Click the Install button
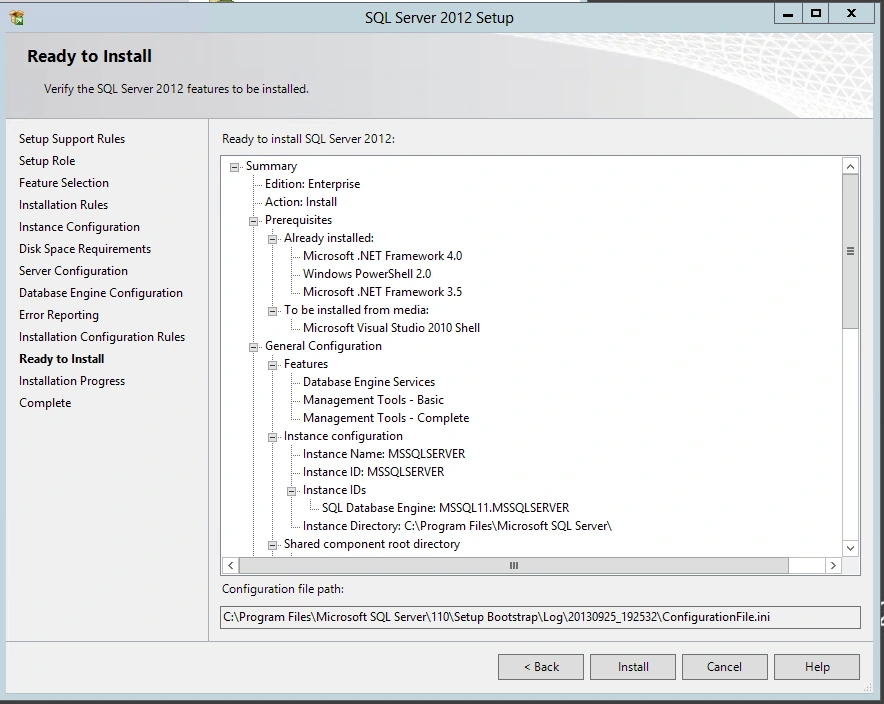Image resolution: width=884 pixels, height=704 pixels. click(633, 667)
